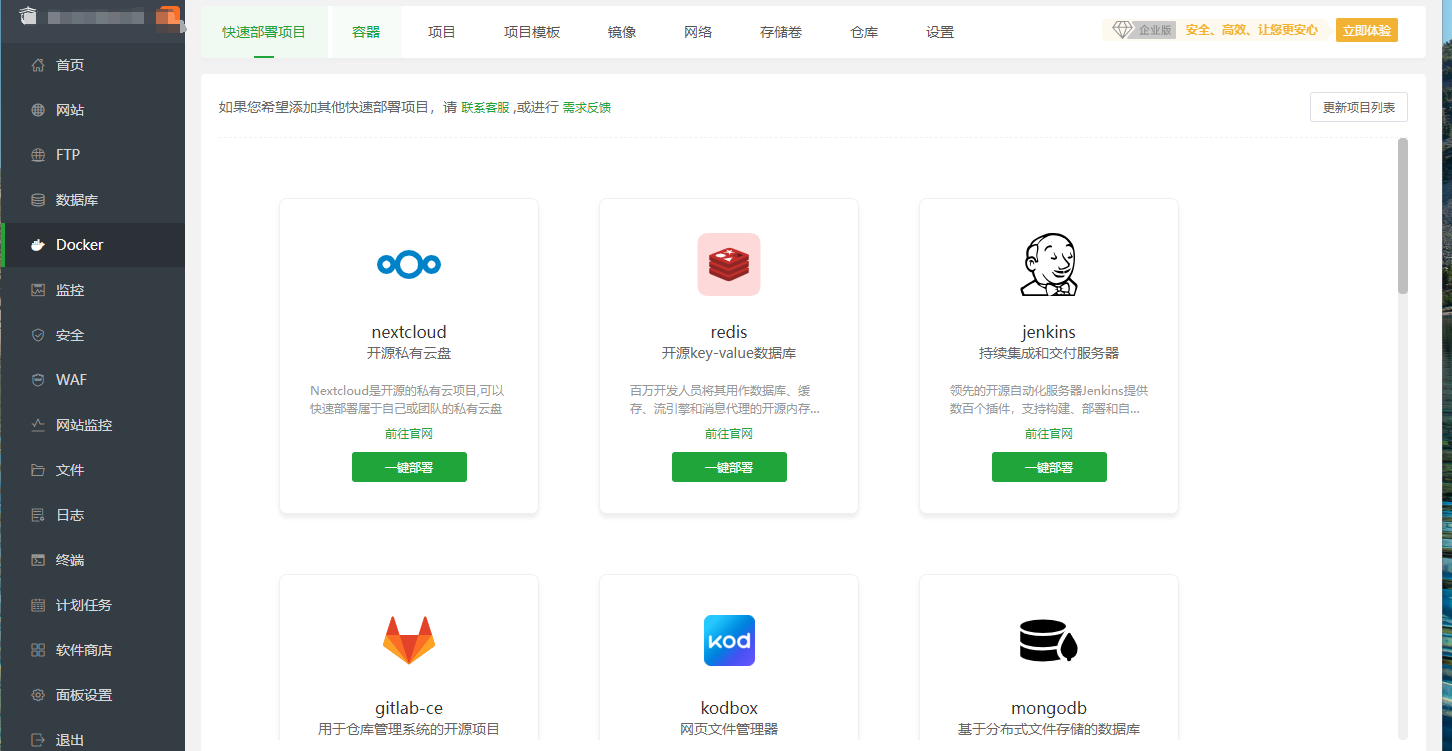Open the 项目 tab

click(x=442, y=32)
